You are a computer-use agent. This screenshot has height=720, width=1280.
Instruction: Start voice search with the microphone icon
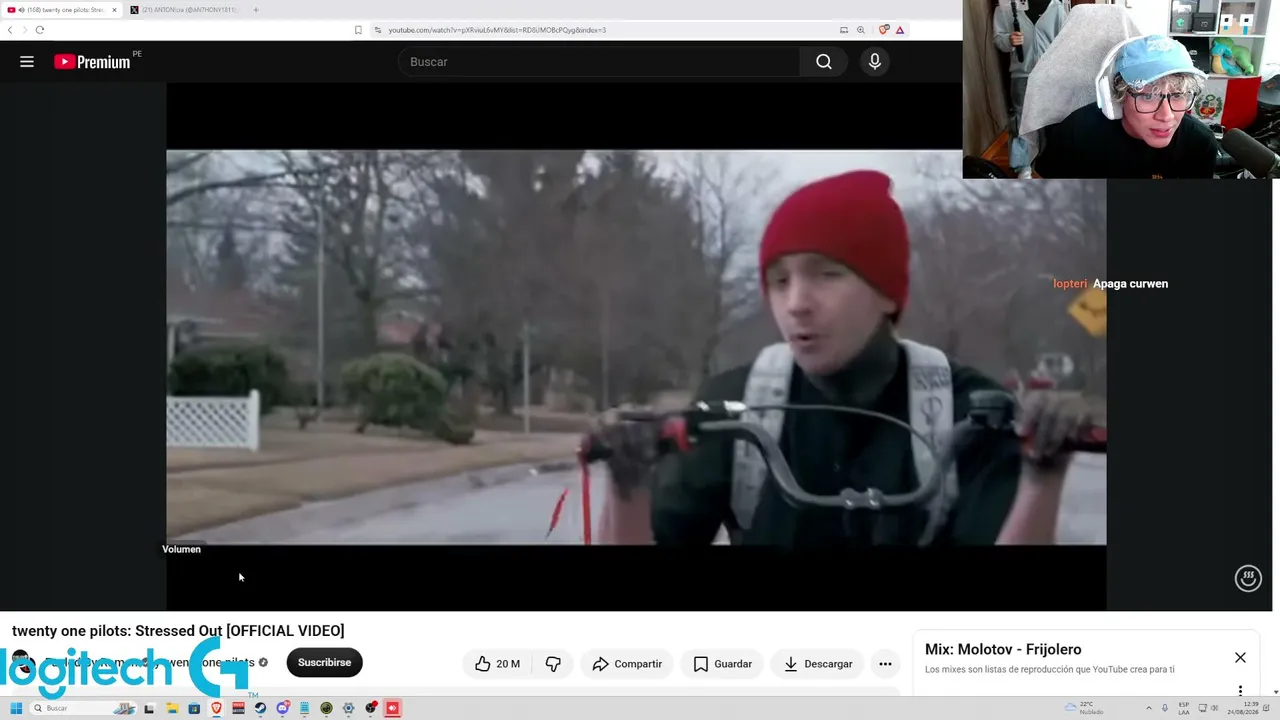[x=875, y=62]
